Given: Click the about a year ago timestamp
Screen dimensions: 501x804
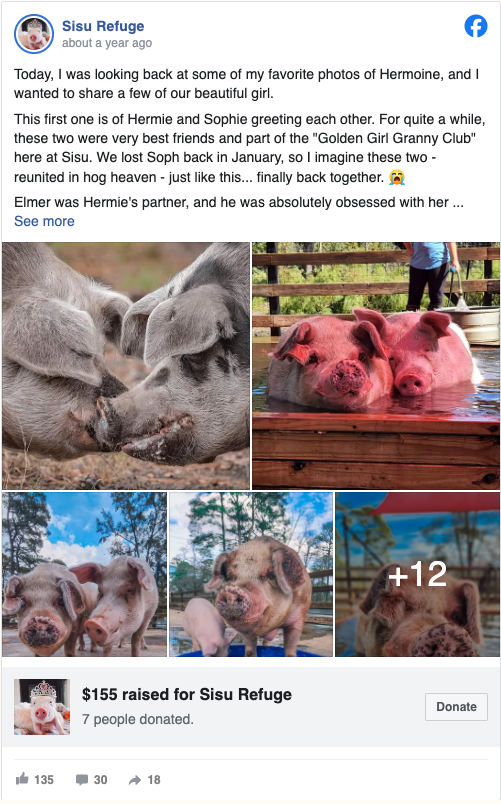Looking at the screenshot, I should 107,43.
